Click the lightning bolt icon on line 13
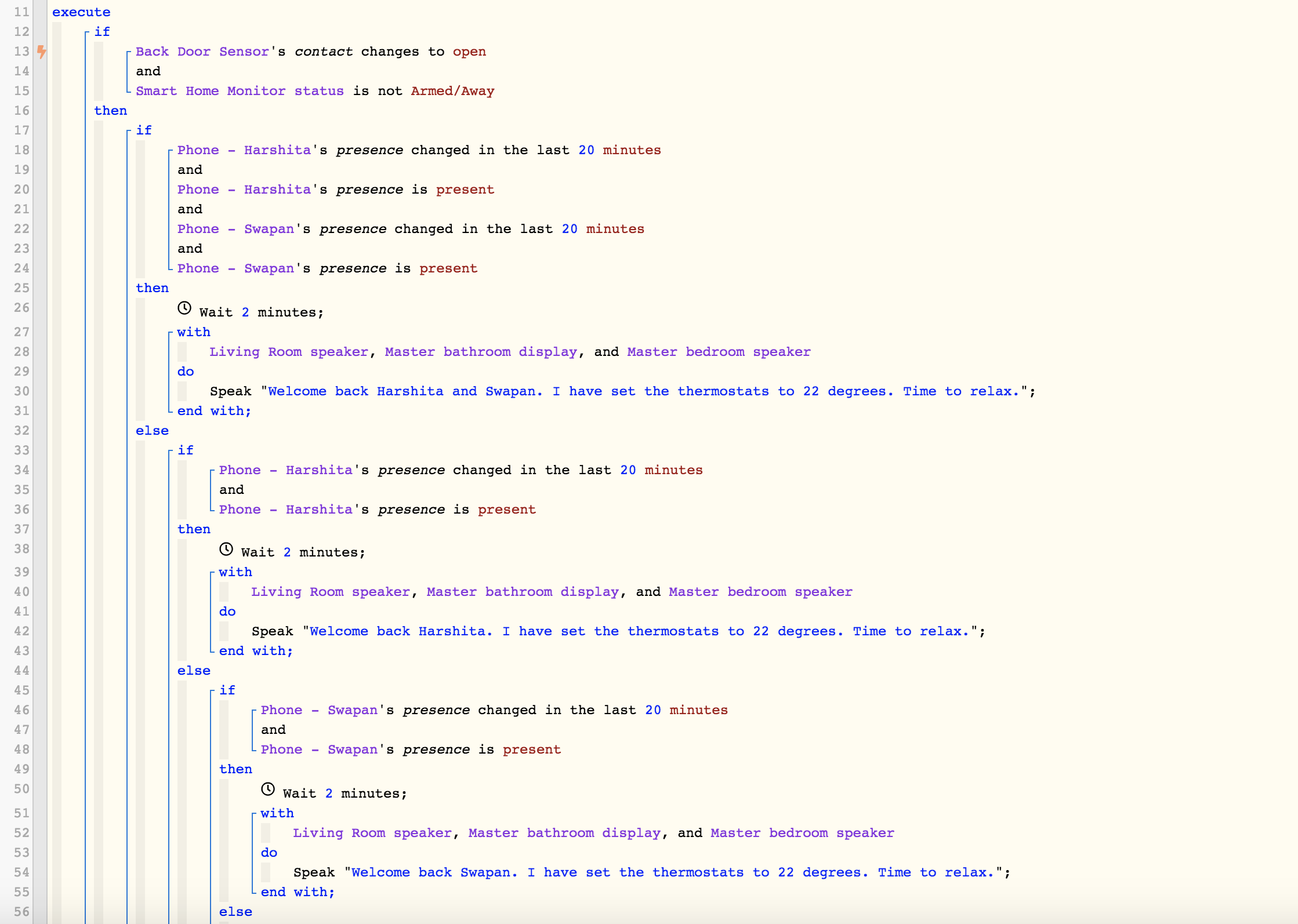This screenshot has height=924, width=1298. (x=41, y=52)
